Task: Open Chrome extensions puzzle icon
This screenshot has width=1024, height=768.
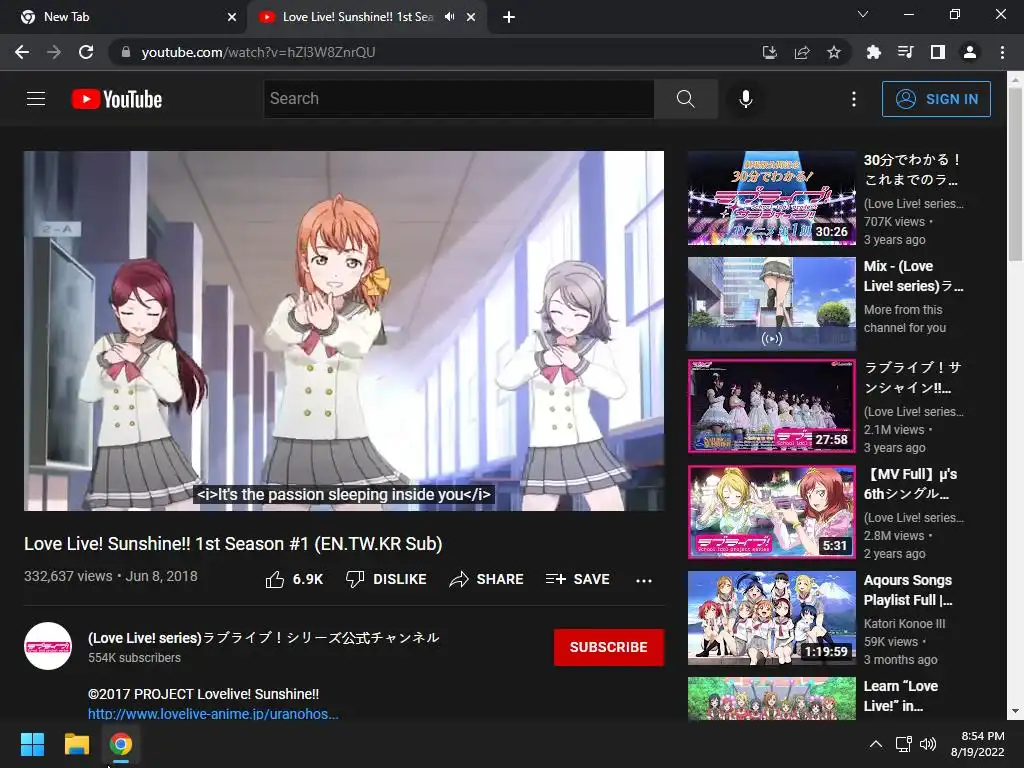Action: (874, 52)
